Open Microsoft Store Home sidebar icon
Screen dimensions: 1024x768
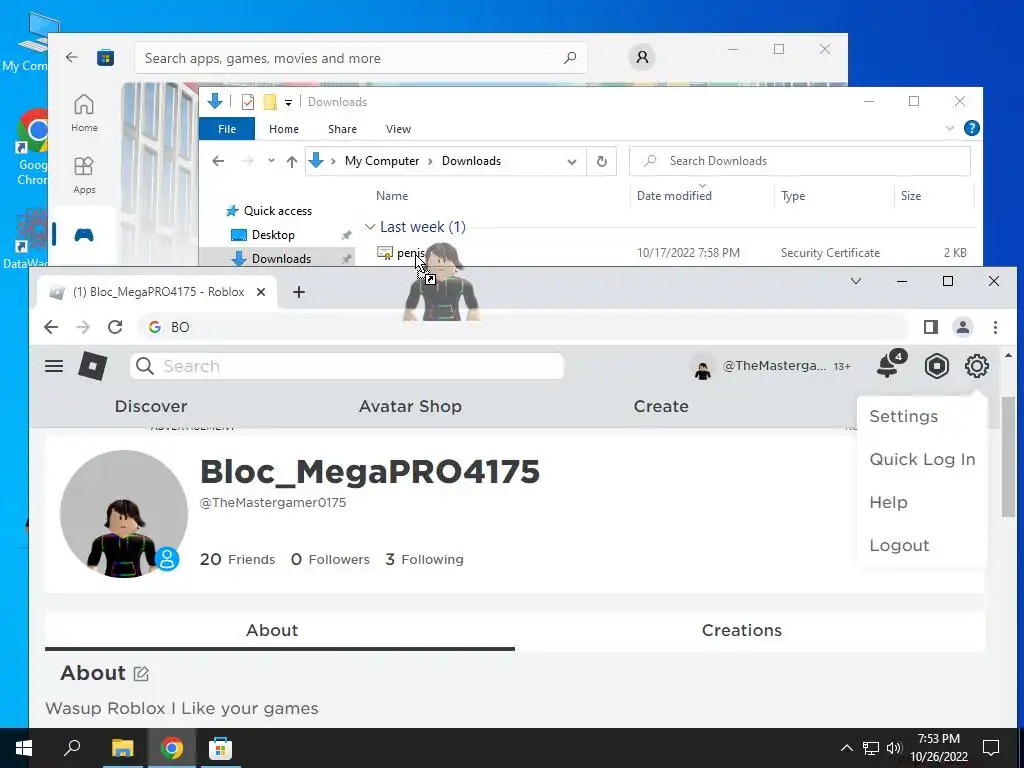click(x=84, y=113)
